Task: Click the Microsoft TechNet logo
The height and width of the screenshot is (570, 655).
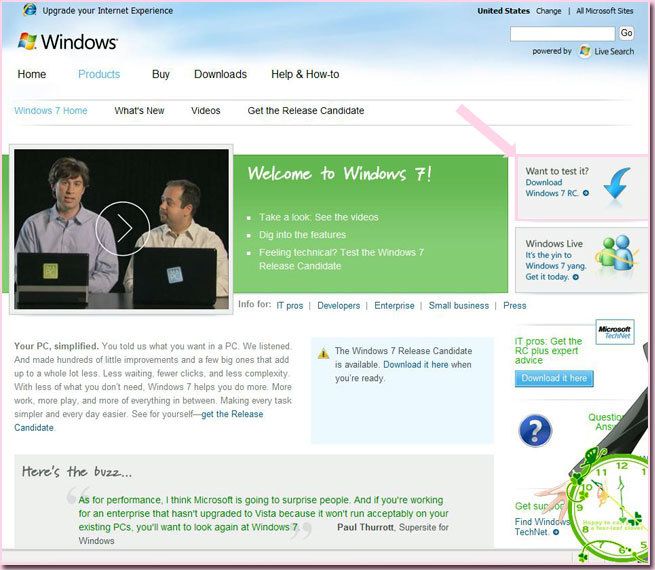Action: 614,332
